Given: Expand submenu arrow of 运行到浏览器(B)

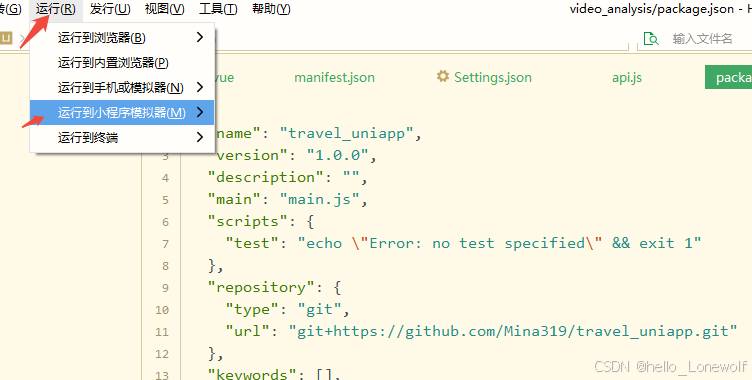Looking at the screenshot, I should tap(200, 37).
